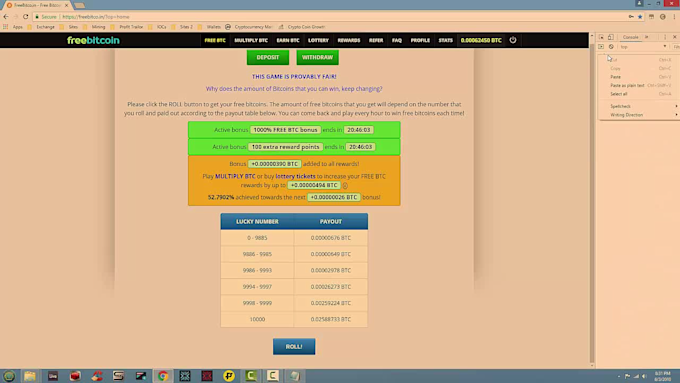The height and width of the screenshot is (383, 680).
Task: Open the Windows Start button
Action: click(x=9, y=376)
